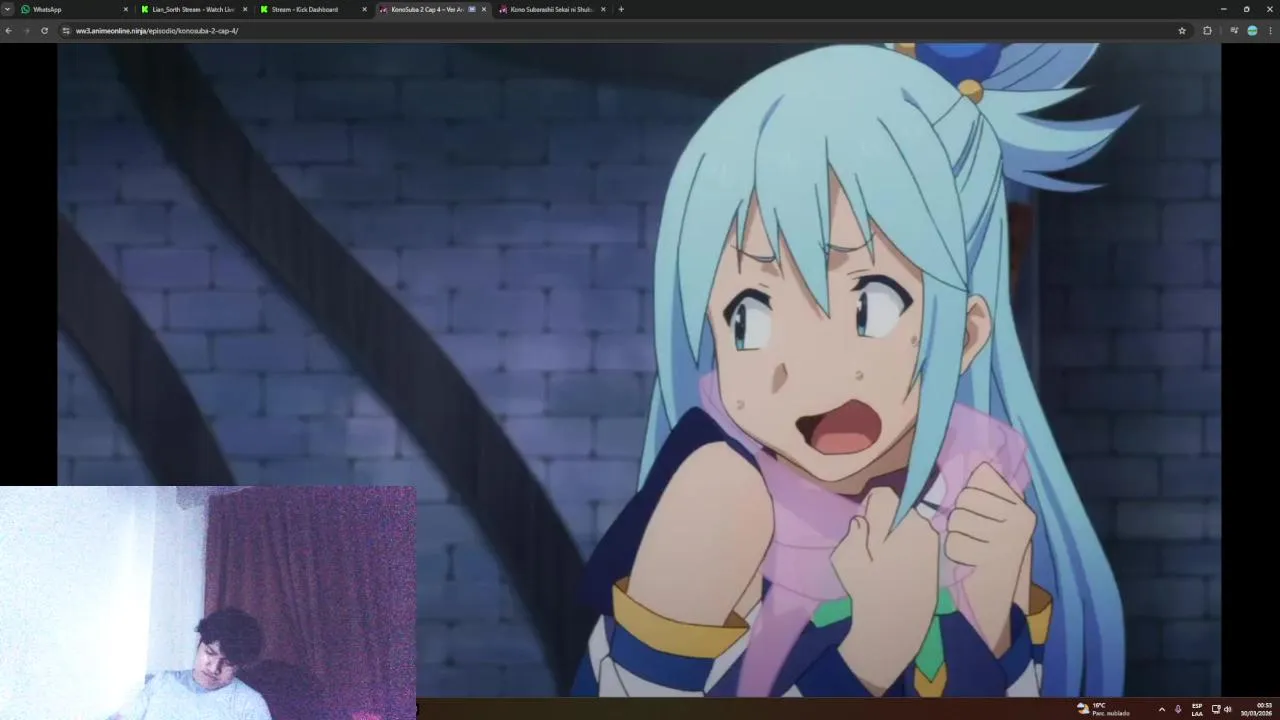
Task: Open the network status icon in tray
Action: click(x=1216, y=709)
